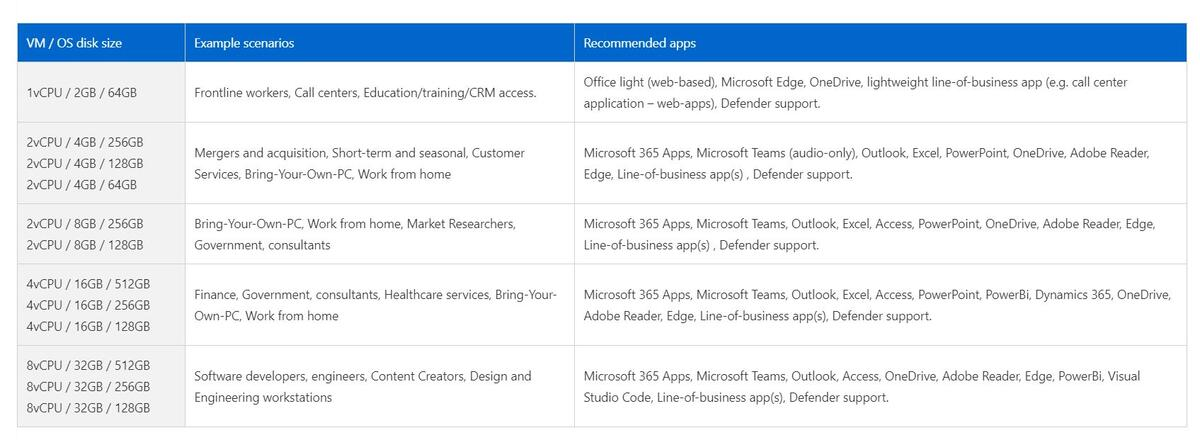The width and height of the screenshot is (1200, 440).
Task: Select the 4vCPU / 16GB / 512GB entry
Action: (88, 284)
